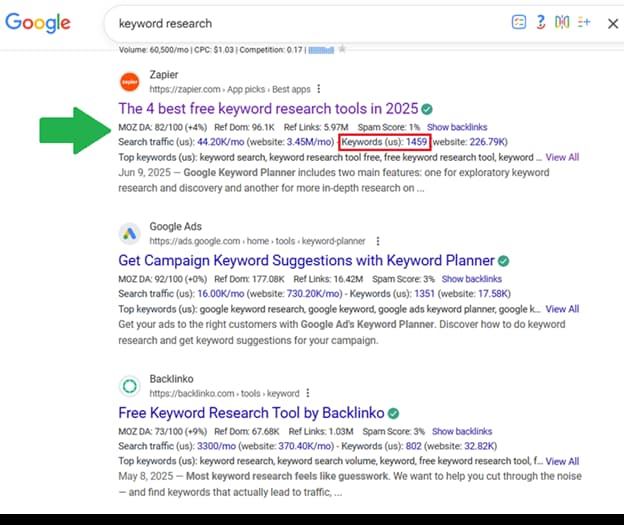Open 'Get Campaign Keyword Suggestions with Keyword Planner'
The width and height of the screenshot is (624, 525).
(x=306, y=260)
